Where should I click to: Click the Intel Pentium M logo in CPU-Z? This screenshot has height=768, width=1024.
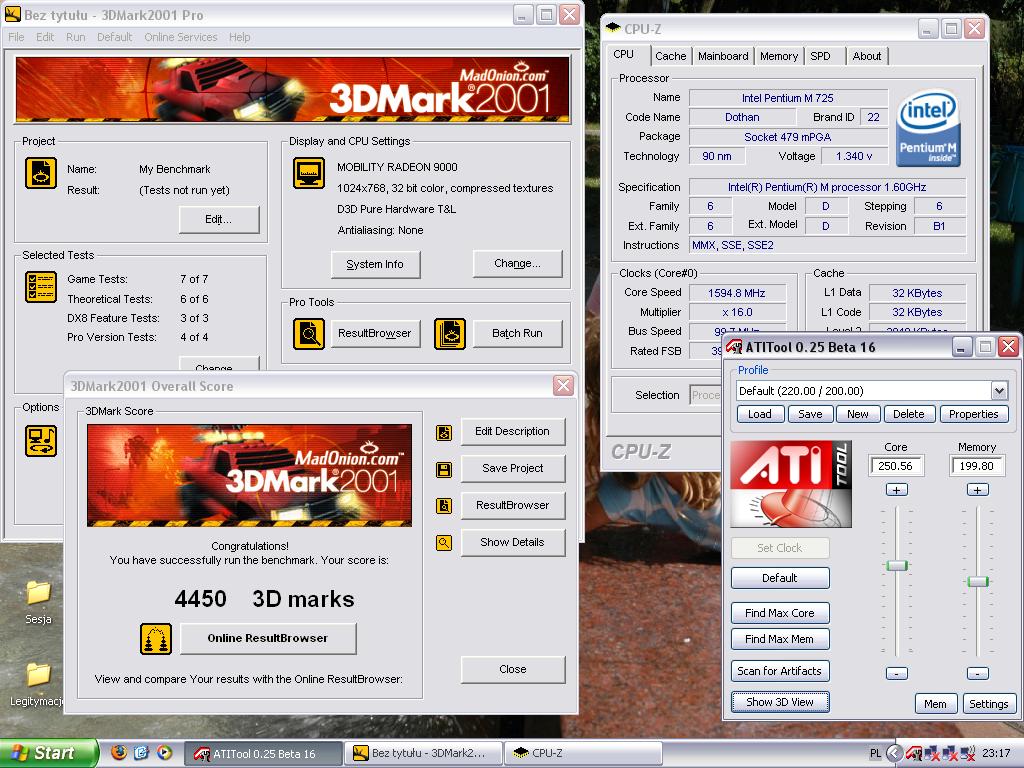(x=928, y=128)
